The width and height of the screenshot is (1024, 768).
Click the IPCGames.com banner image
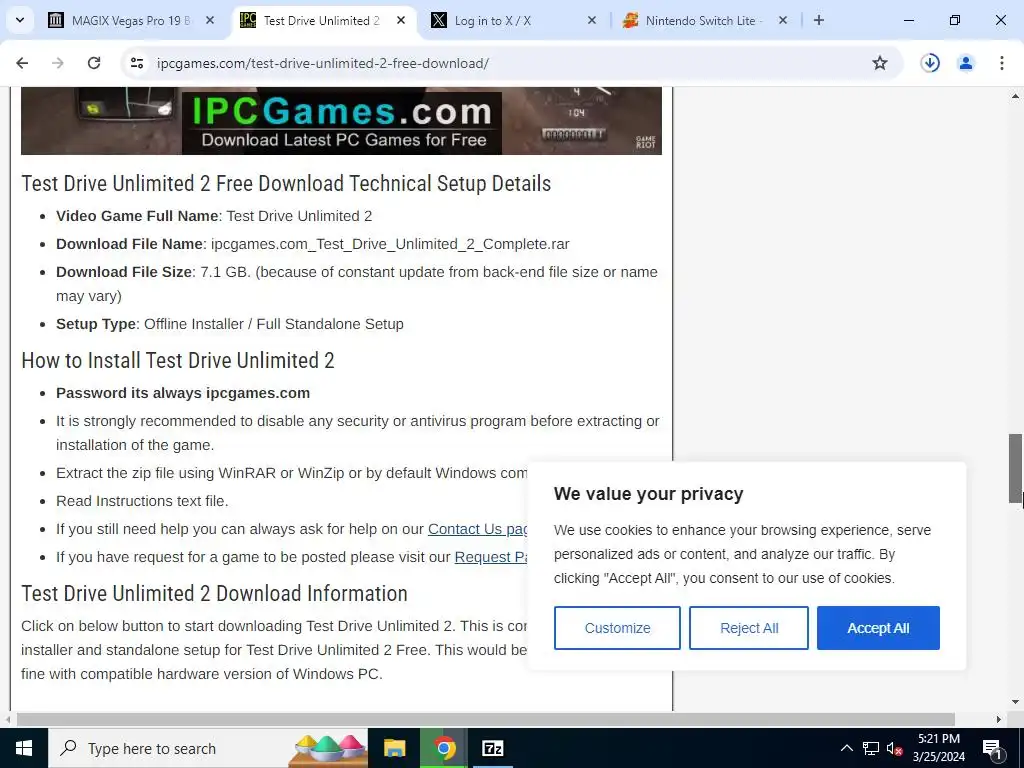coord(341,121)
